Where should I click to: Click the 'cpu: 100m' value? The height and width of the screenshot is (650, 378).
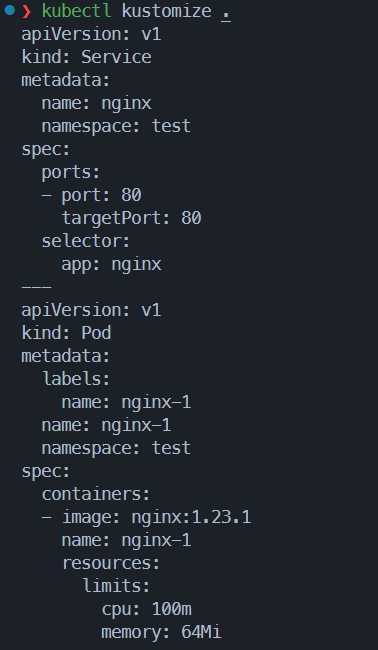pos(147,609)
